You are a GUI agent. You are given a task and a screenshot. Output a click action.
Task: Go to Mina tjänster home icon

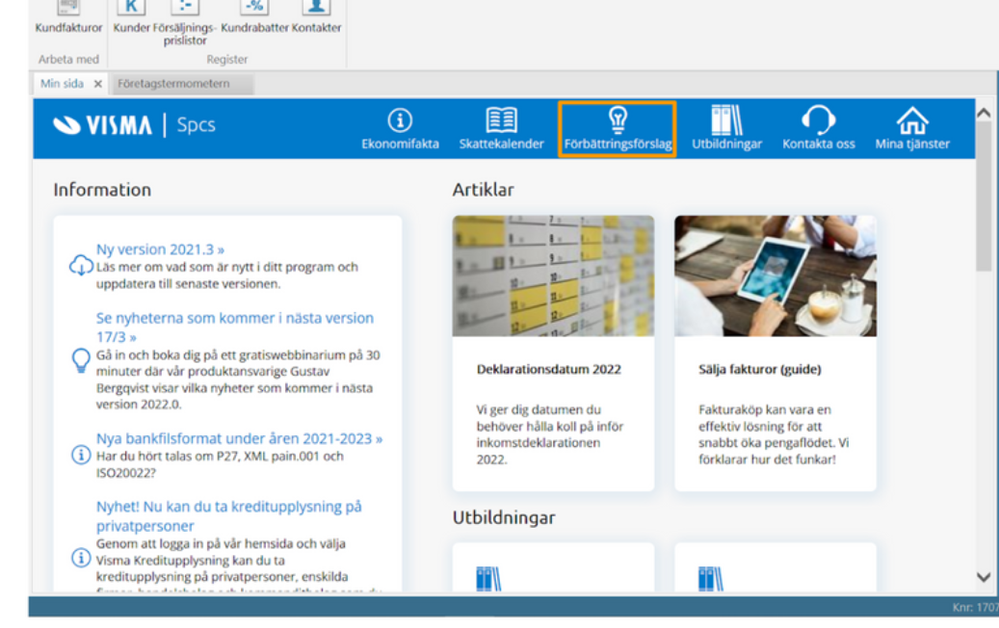[912, 122]
